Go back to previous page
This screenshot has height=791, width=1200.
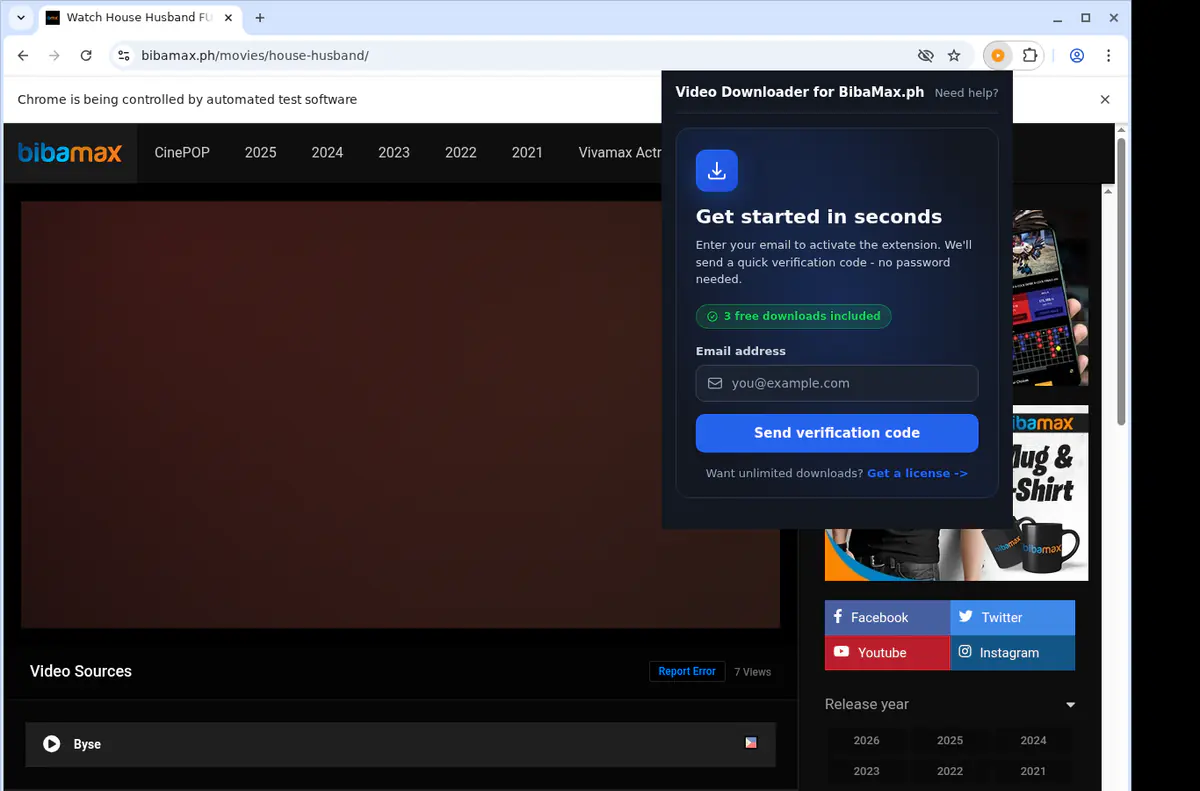[23, 56]
